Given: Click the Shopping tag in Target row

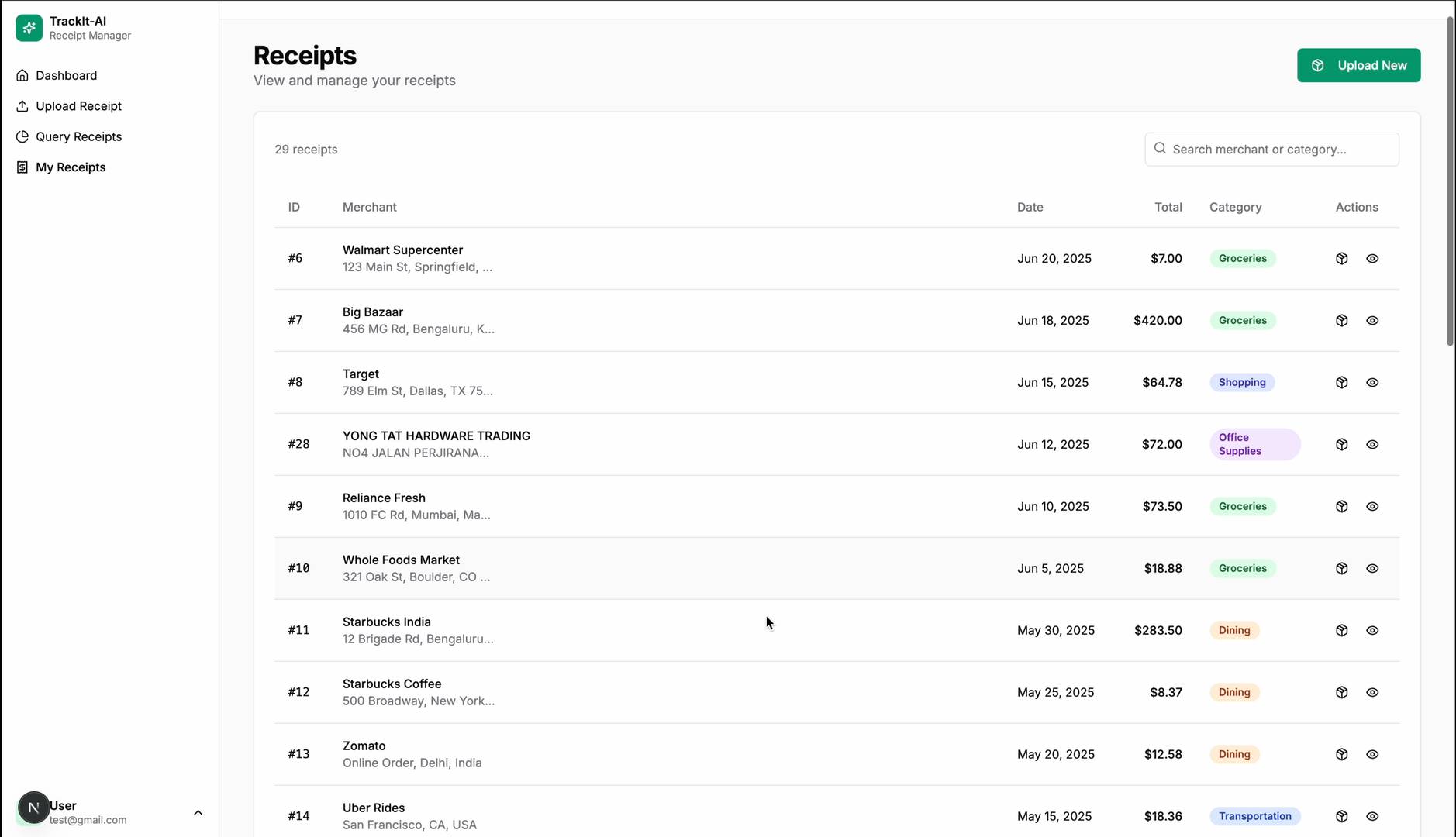Looking at the screenshot, I should [x=1242, y=382].
